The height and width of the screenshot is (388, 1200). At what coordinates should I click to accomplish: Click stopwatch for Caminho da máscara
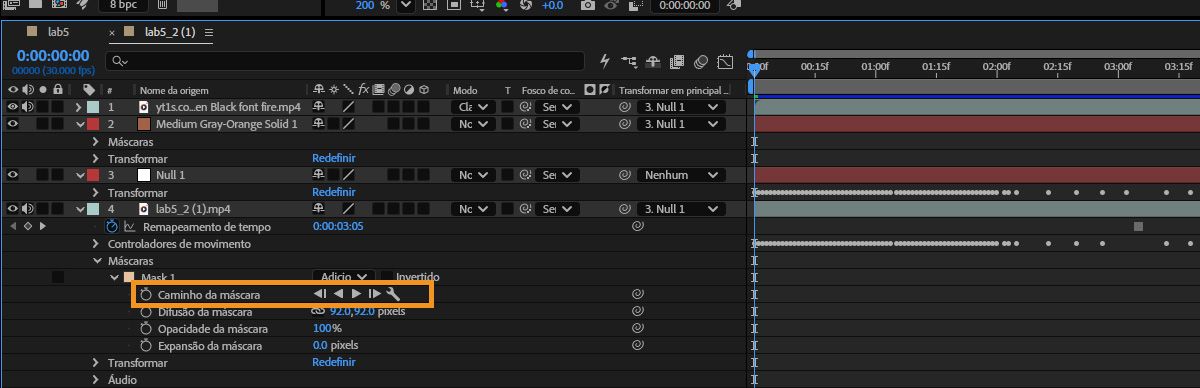coord(146,294)
